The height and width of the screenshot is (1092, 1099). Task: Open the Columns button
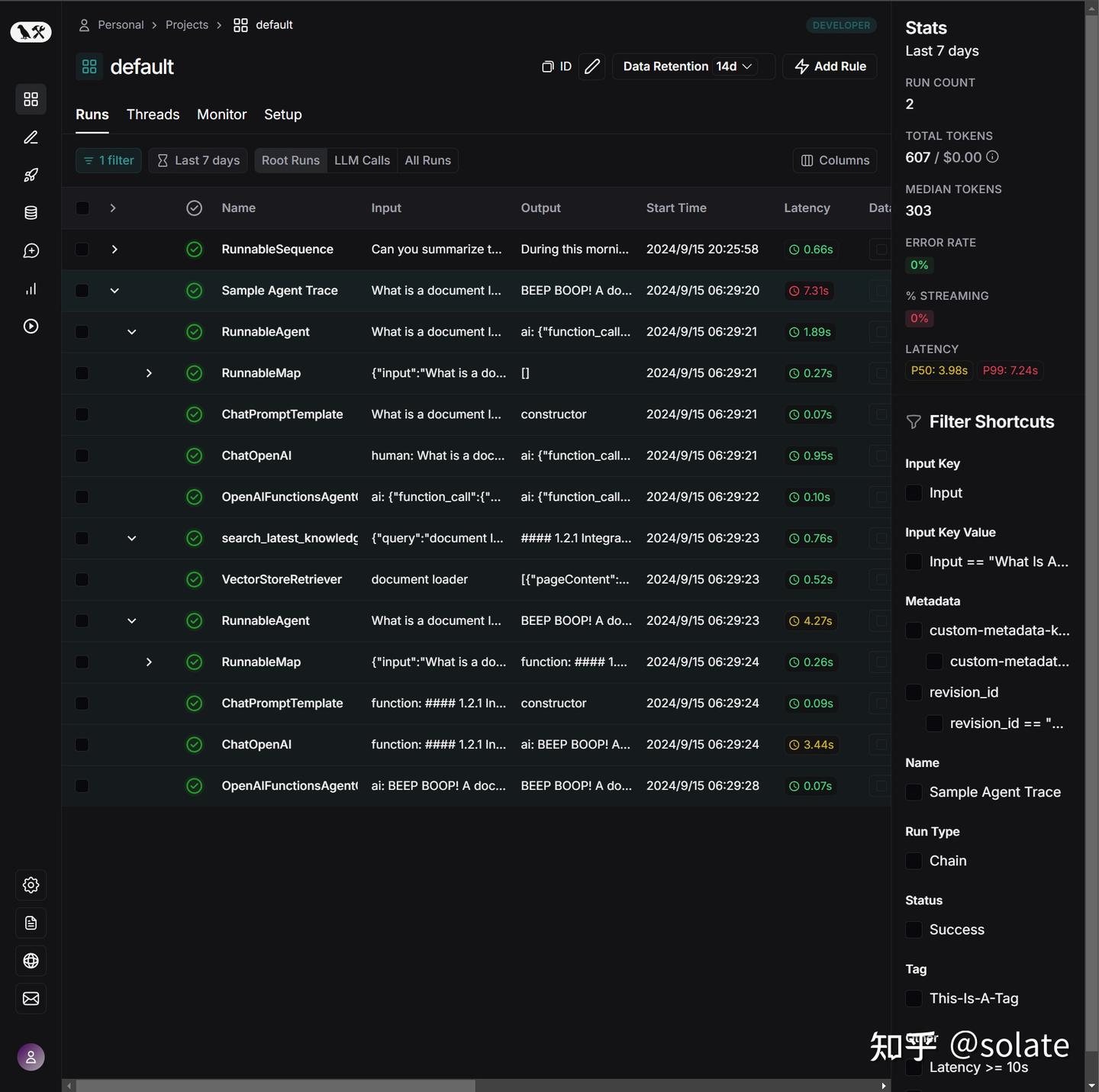[835, 160]
